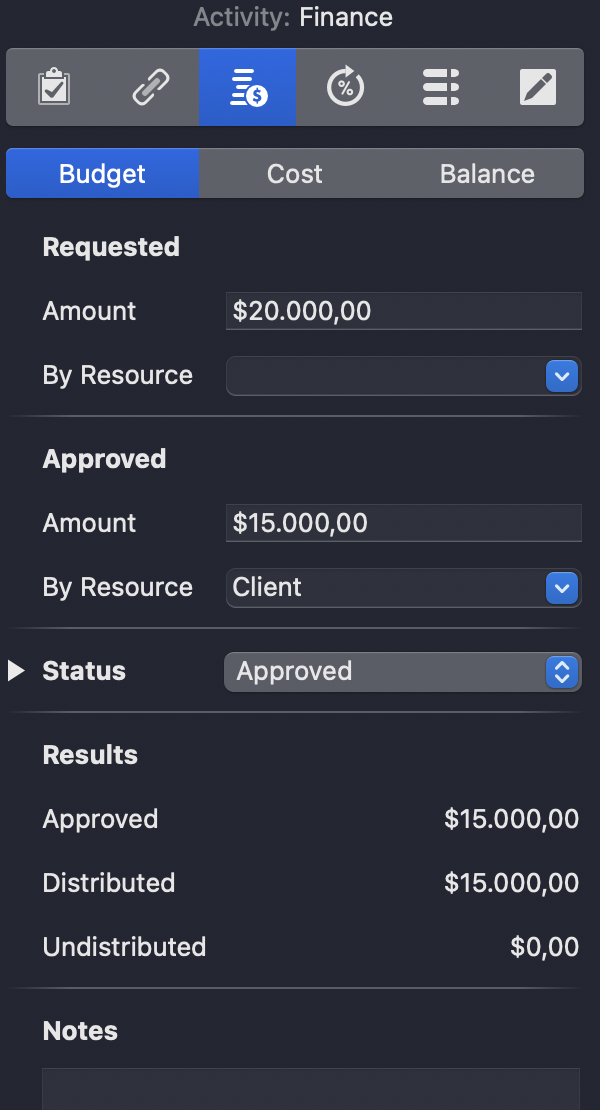
Task: Select the pencil edit inspector icon
Action: coord(537,87)
